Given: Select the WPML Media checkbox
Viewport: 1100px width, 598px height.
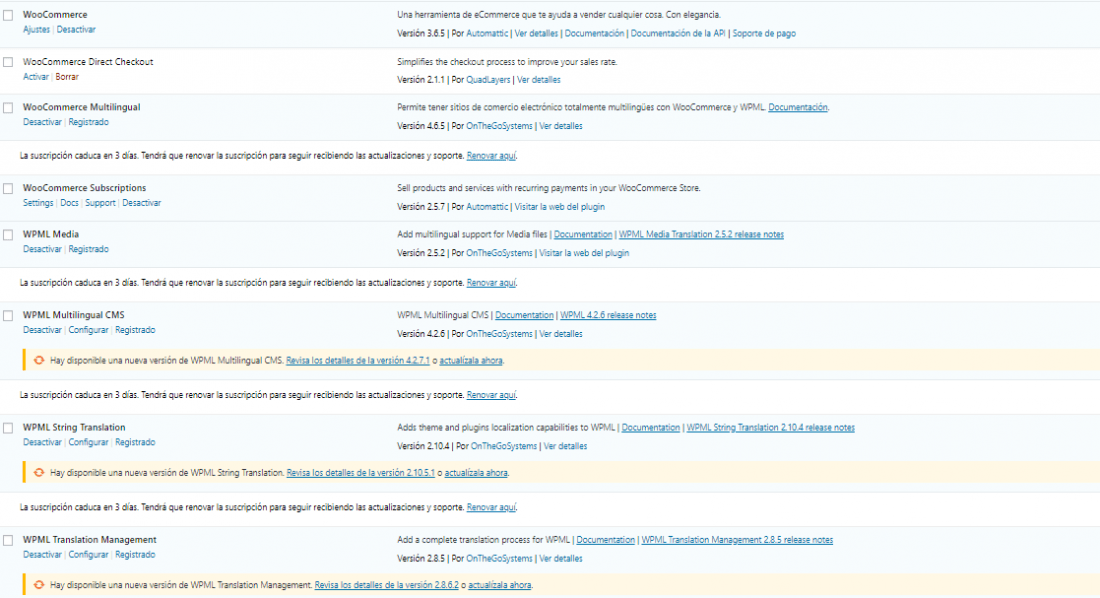Looking at the screenshot, I should click(x=8, y=235).
